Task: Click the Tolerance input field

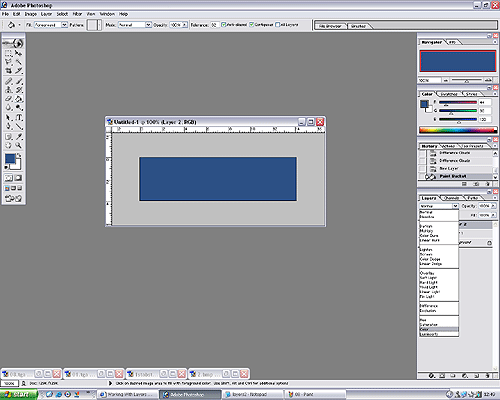Action: click(x=214, y=25)
